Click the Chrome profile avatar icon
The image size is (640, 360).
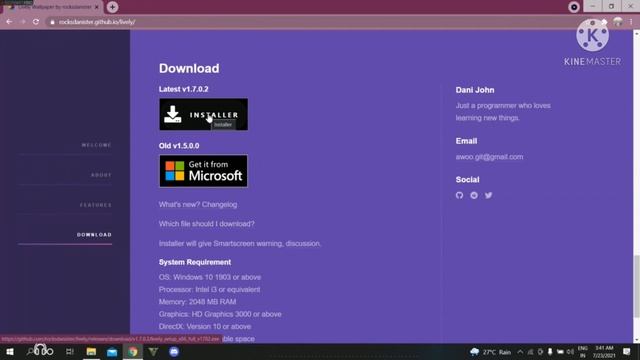click(x=618, y=22)
